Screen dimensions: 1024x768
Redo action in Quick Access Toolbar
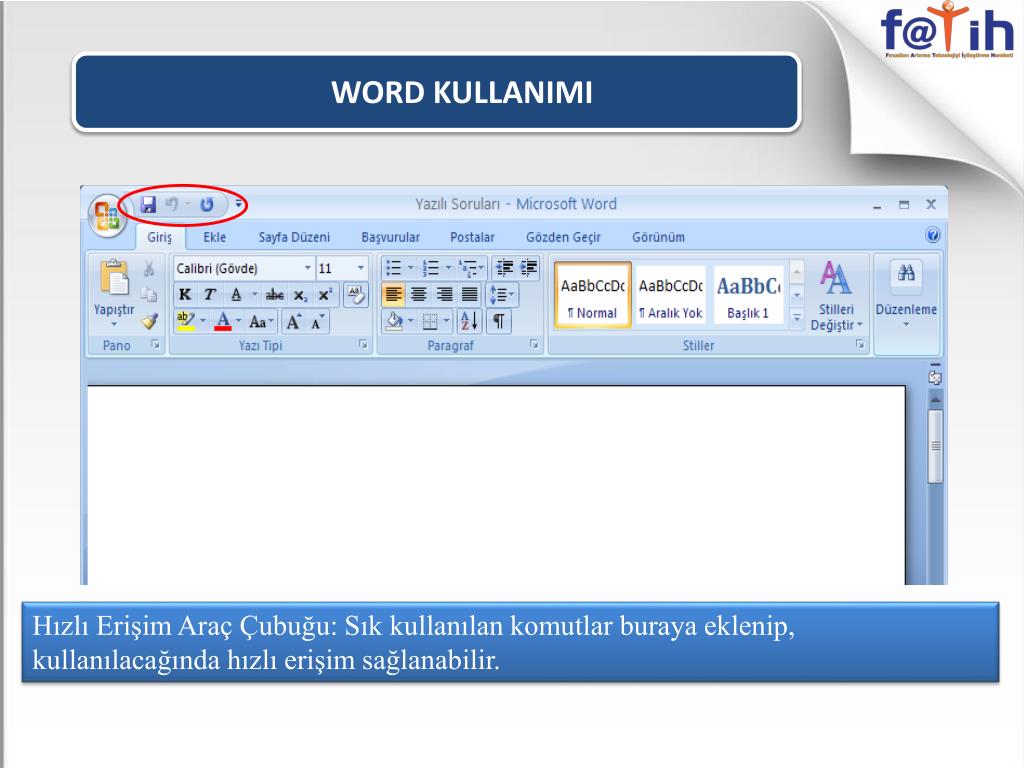[x=207, y=205]
